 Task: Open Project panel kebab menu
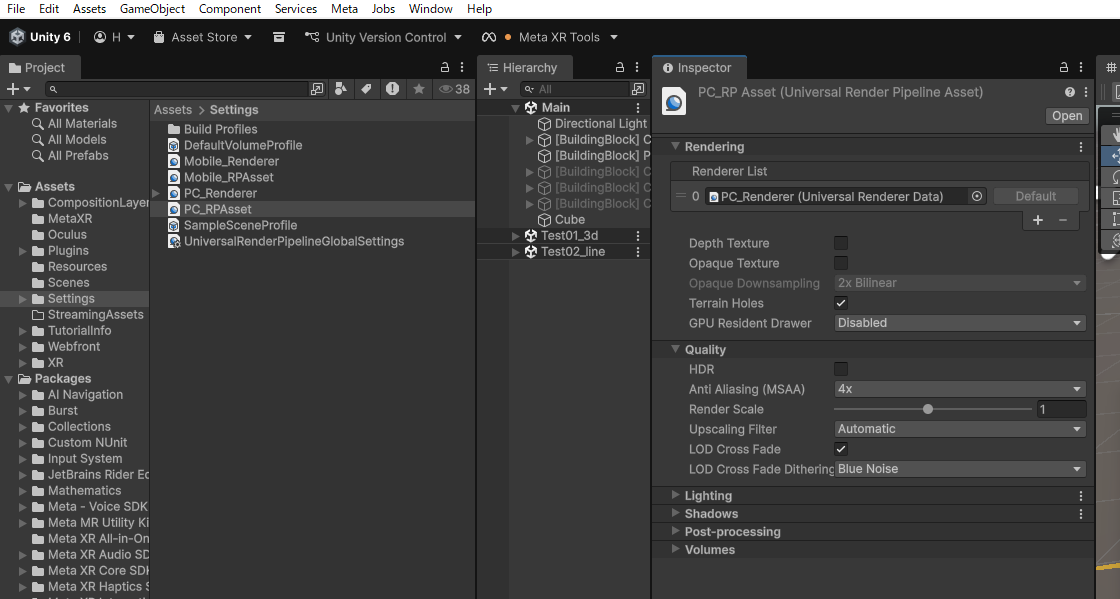(x=462, y=67)
